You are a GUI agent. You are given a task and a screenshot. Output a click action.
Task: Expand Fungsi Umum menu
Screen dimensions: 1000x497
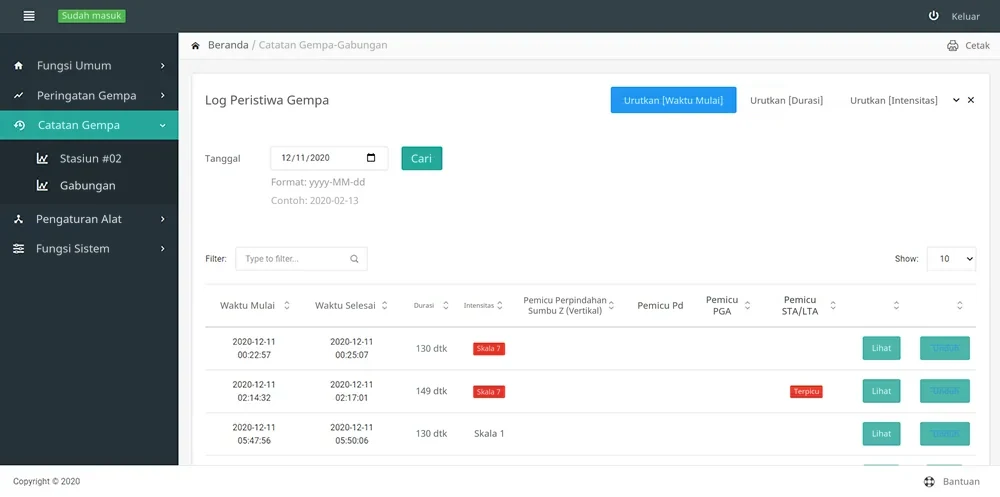click(x=163, y=66)
